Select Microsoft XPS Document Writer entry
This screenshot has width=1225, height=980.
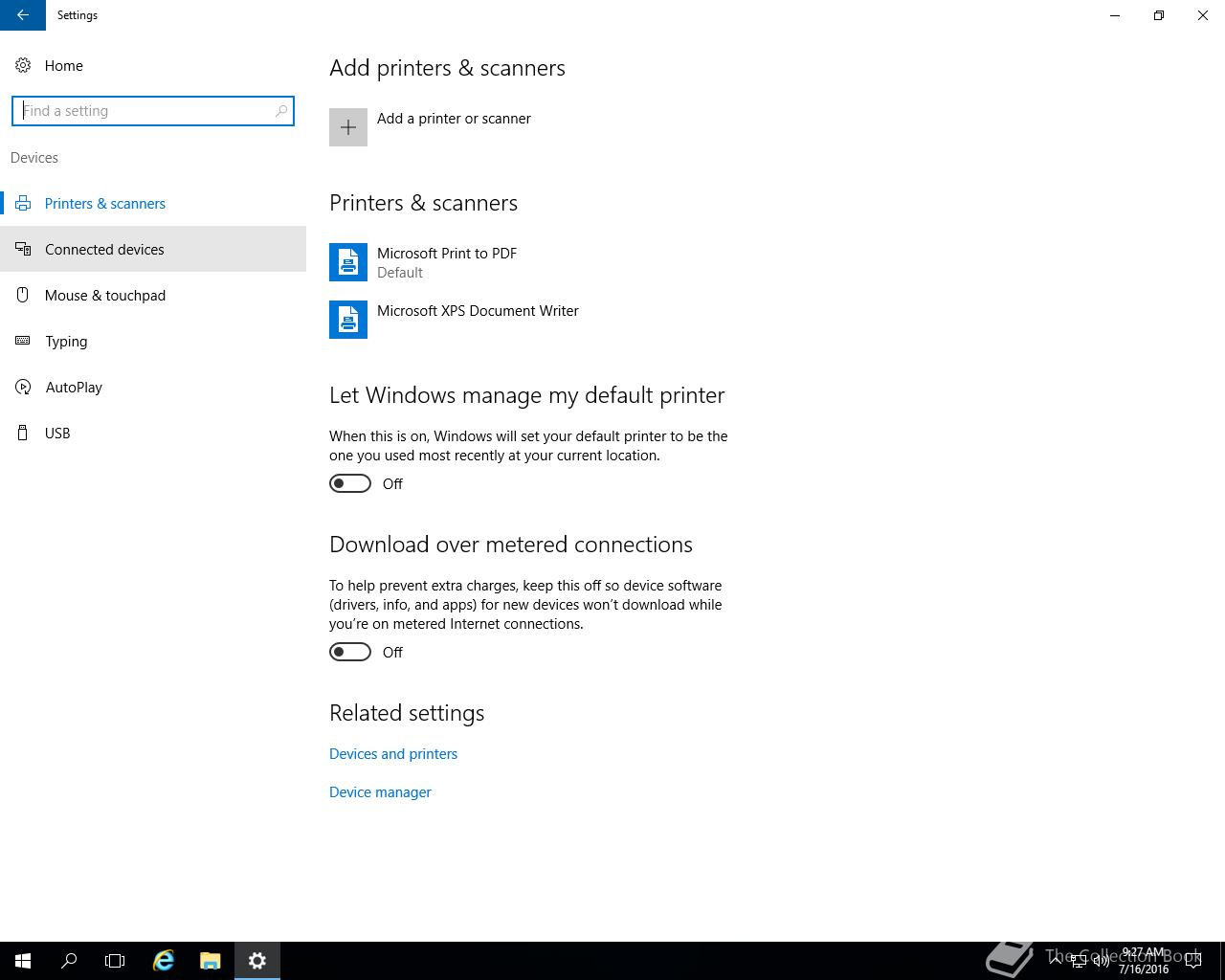coord(454,320)
